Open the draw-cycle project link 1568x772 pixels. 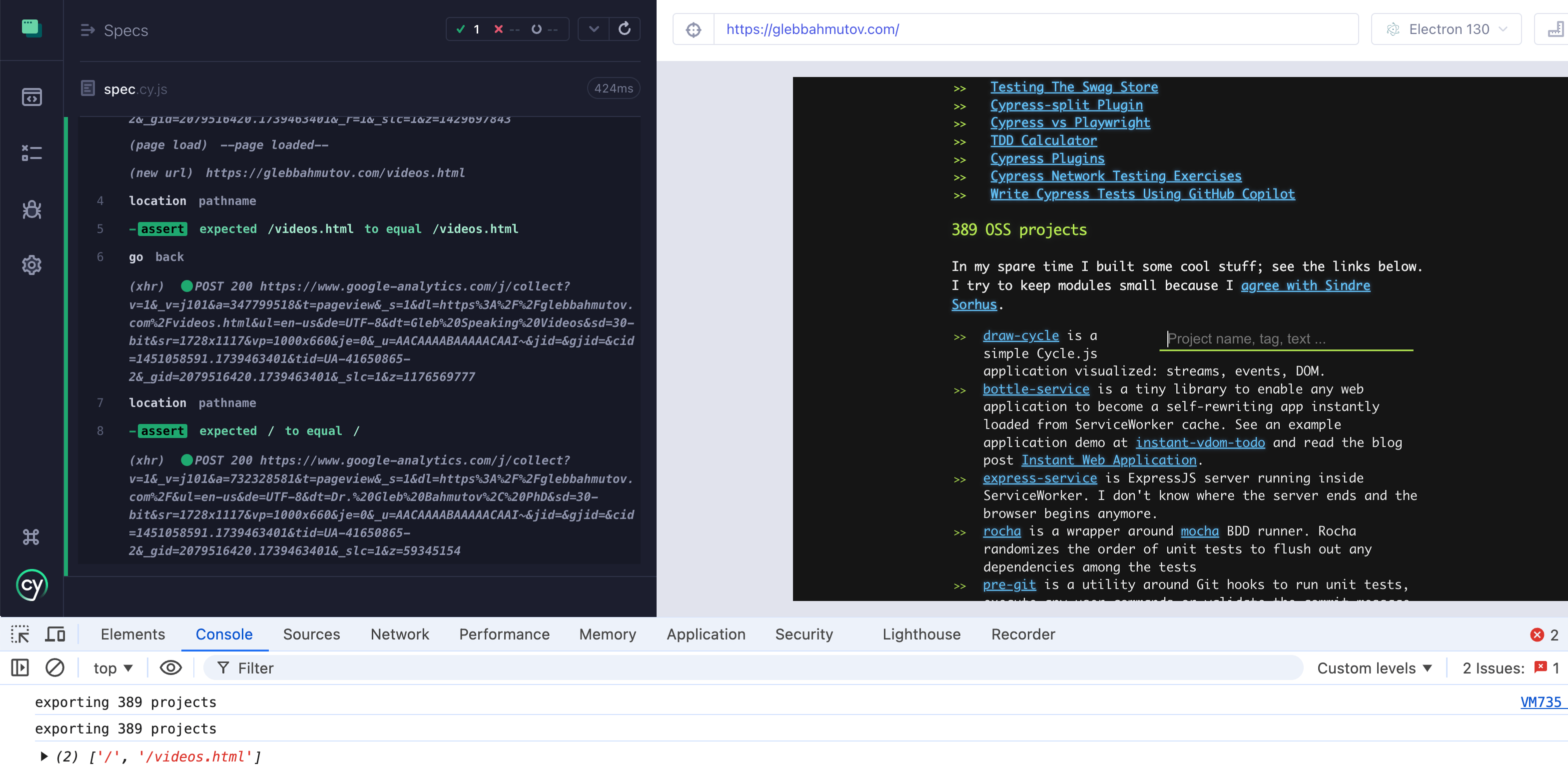[1021, 335]
